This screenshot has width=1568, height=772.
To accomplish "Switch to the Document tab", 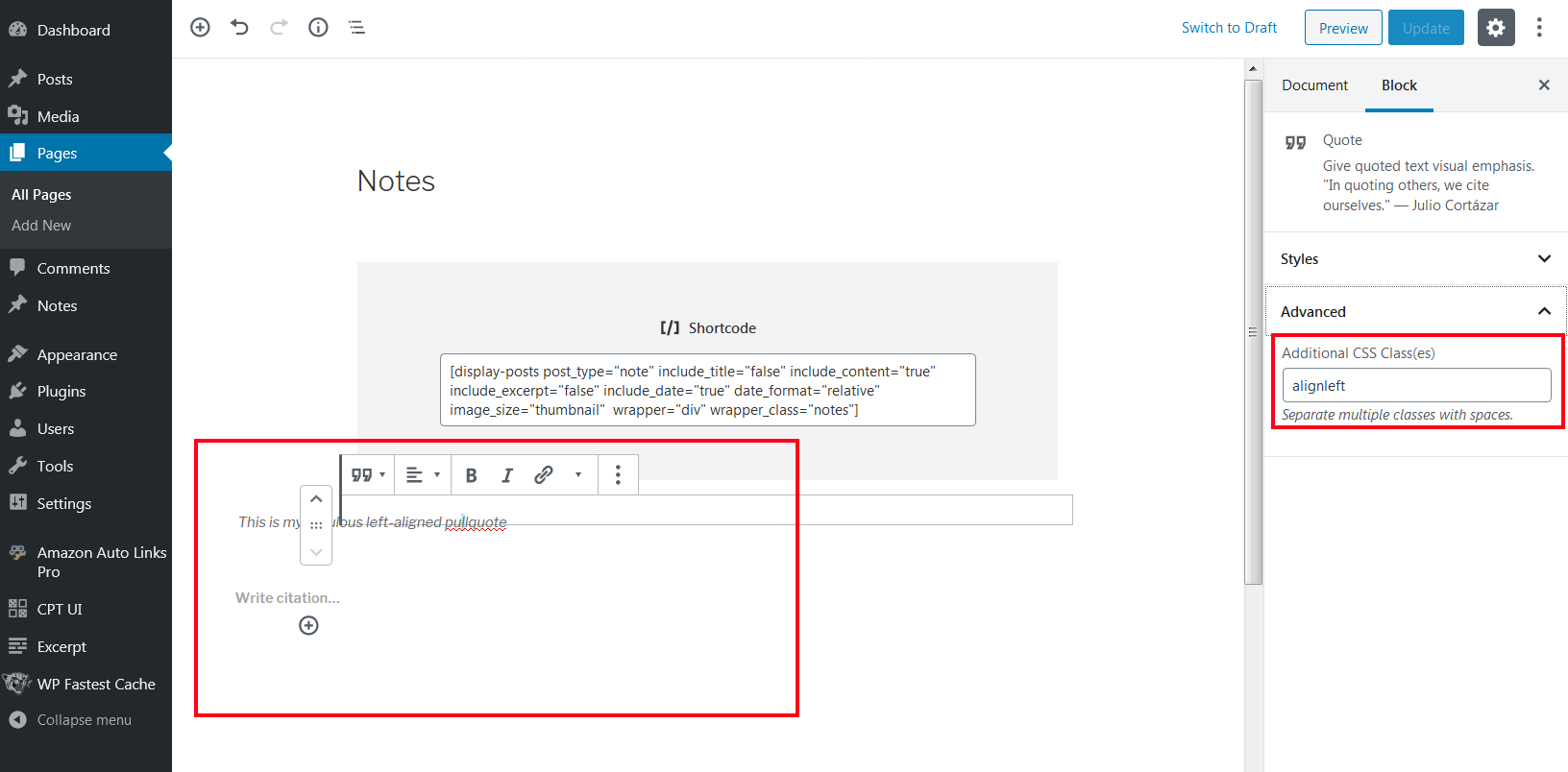I will click(x=1314, y=85).
